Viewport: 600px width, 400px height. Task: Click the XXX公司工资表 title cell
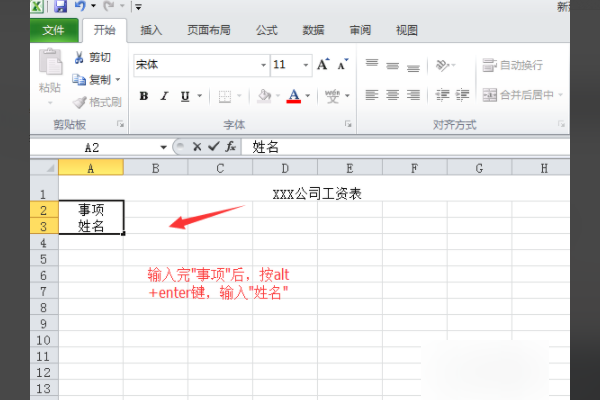coord(317,194)
